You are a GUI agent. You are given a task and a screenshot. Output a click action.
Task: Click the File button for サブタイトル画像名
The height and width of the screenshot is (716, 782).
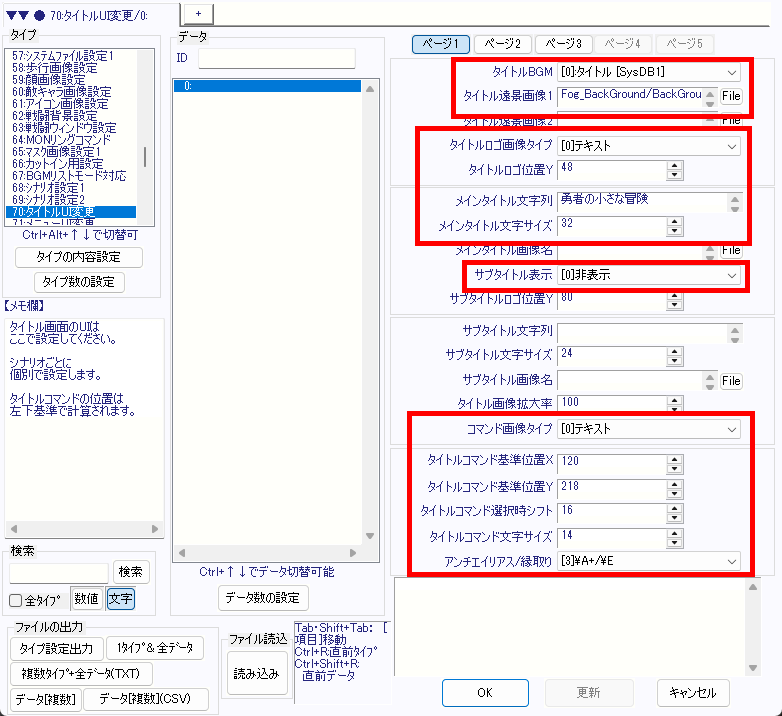coord(731,381)
